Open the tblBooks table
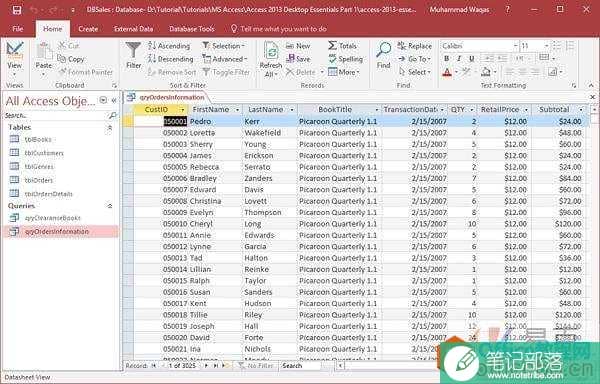 coord(38,139)
